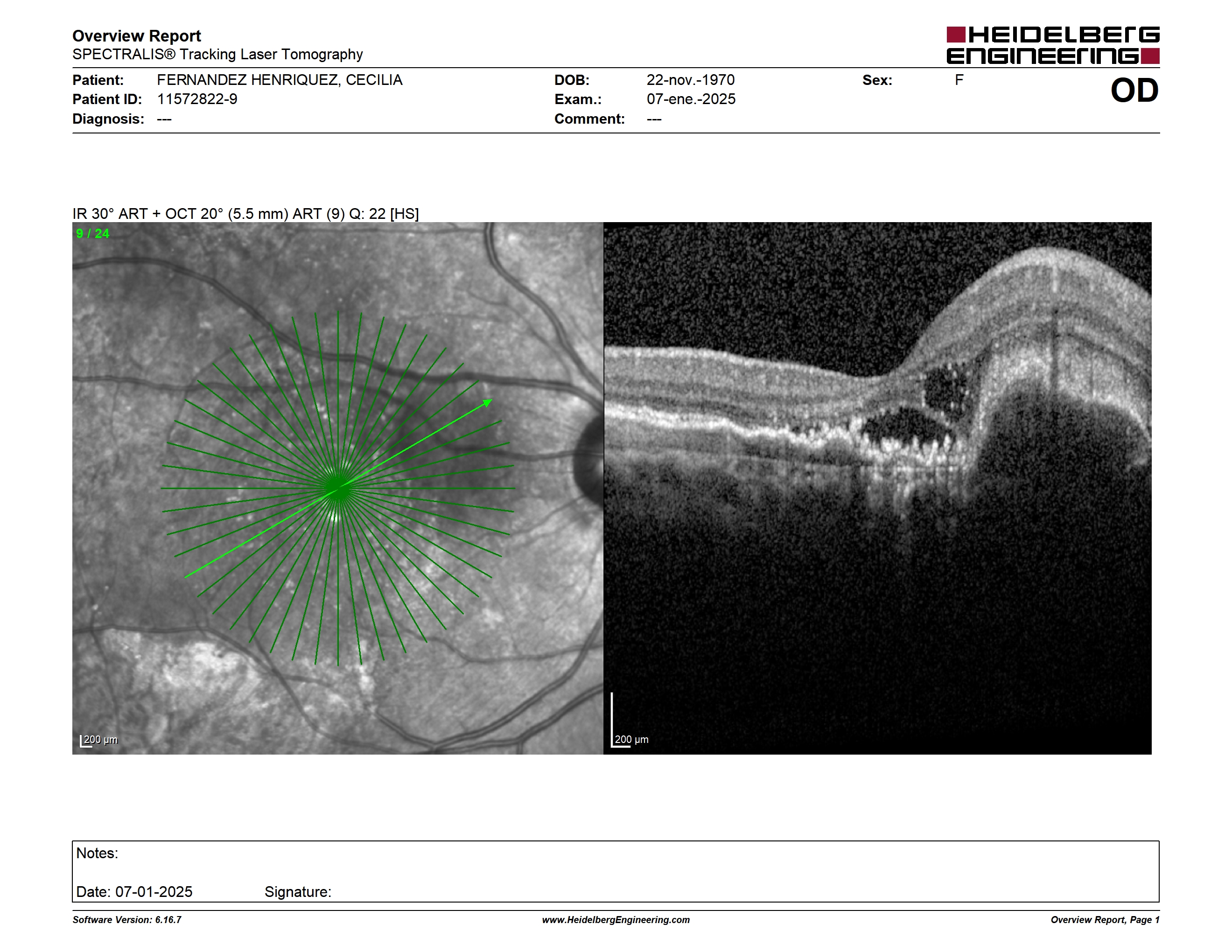1232x952 pixels.
Task: Click the infrared fundus image
Action: pos(338,488)
